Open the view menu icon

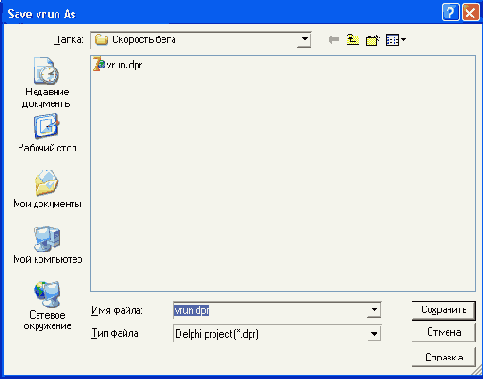(x=396, y=40)
